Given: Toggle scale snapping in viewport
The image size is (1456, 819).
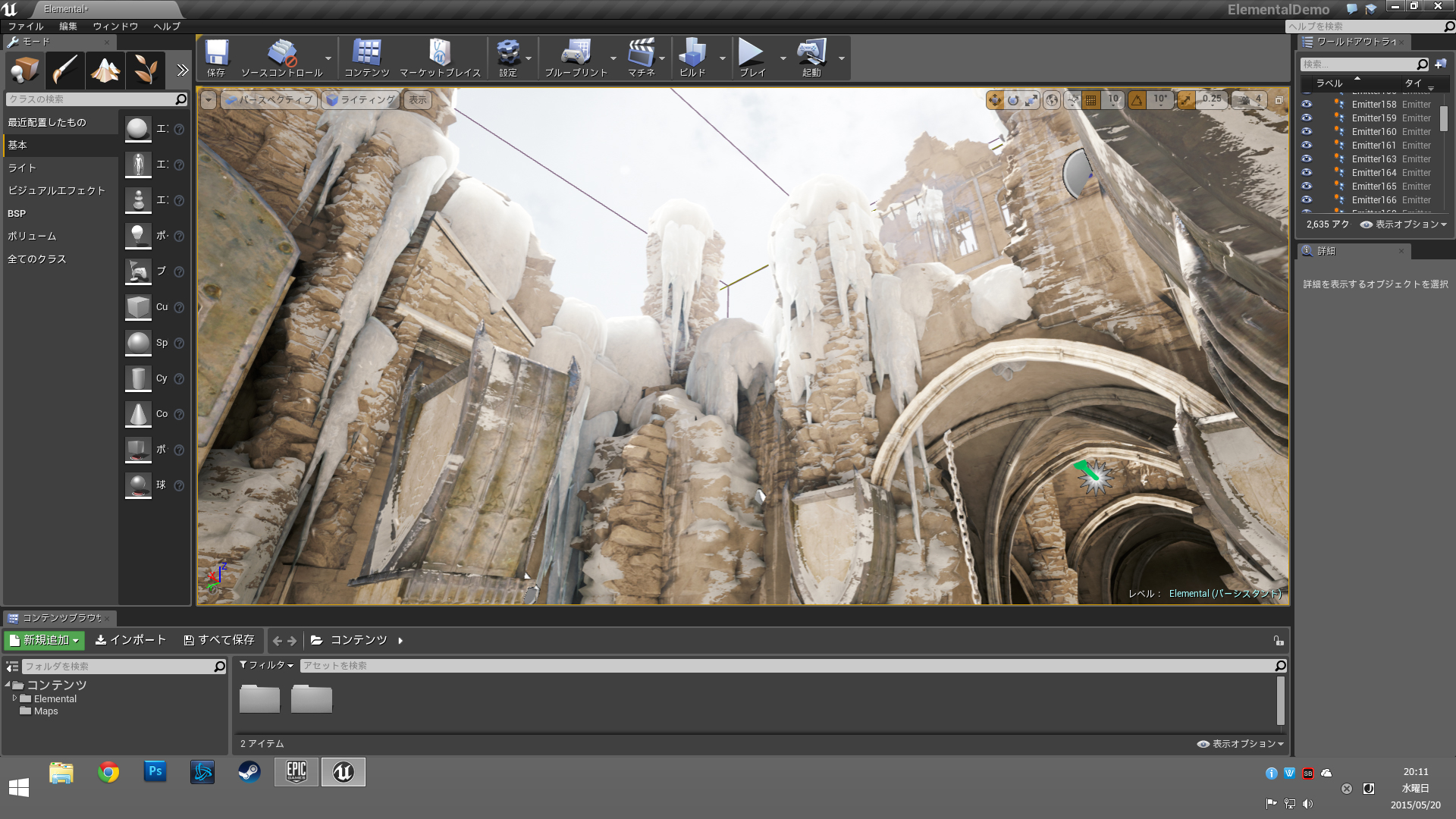Looking at the screenshot, I should pyautogui.click(x=1185, y=99).
